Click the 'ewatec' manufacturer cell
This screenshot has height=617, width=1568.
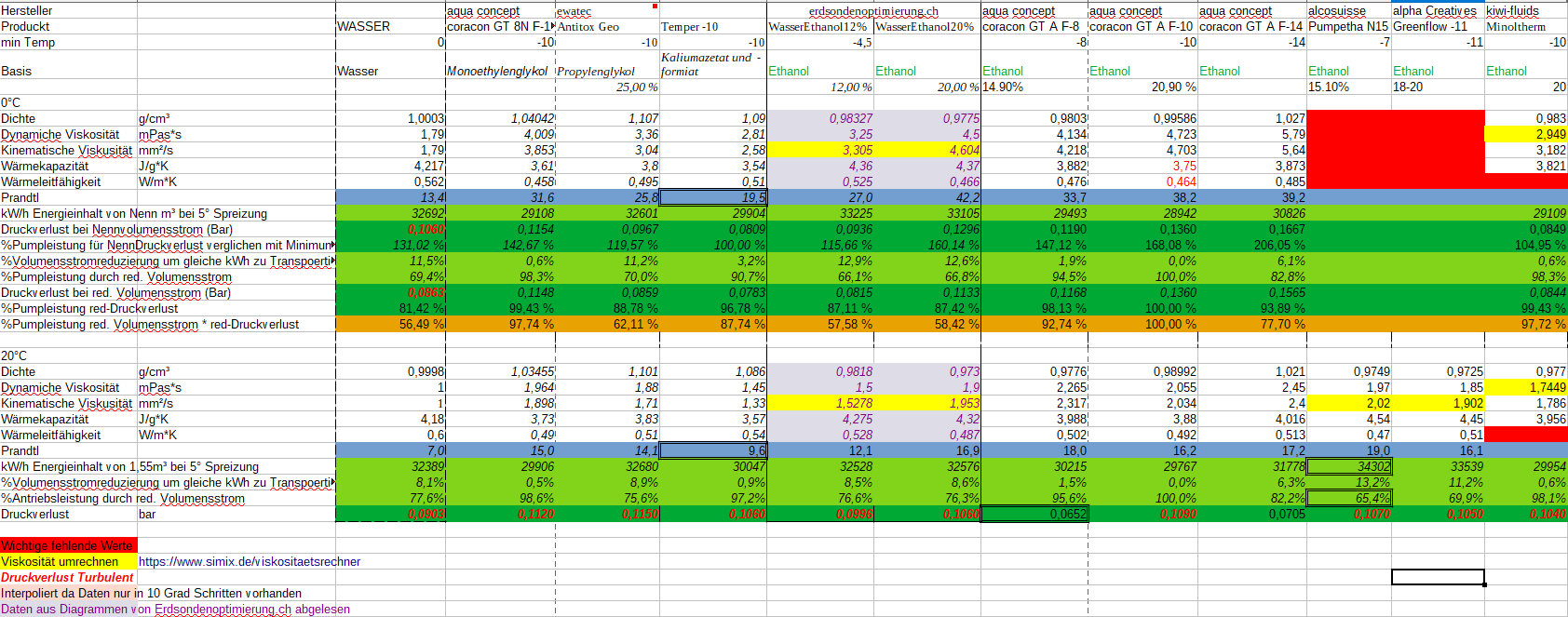(x=574, y=10)
